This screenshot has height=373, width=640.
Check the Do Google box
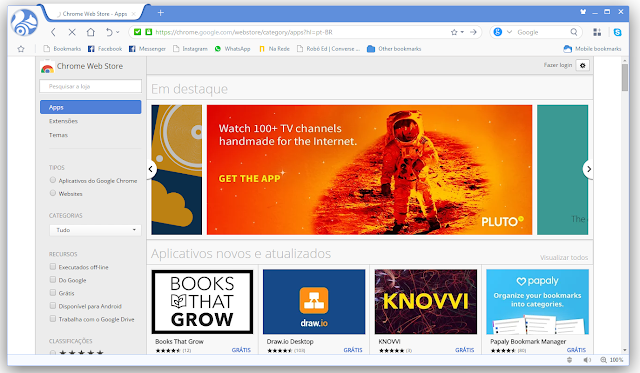[53, 280]
